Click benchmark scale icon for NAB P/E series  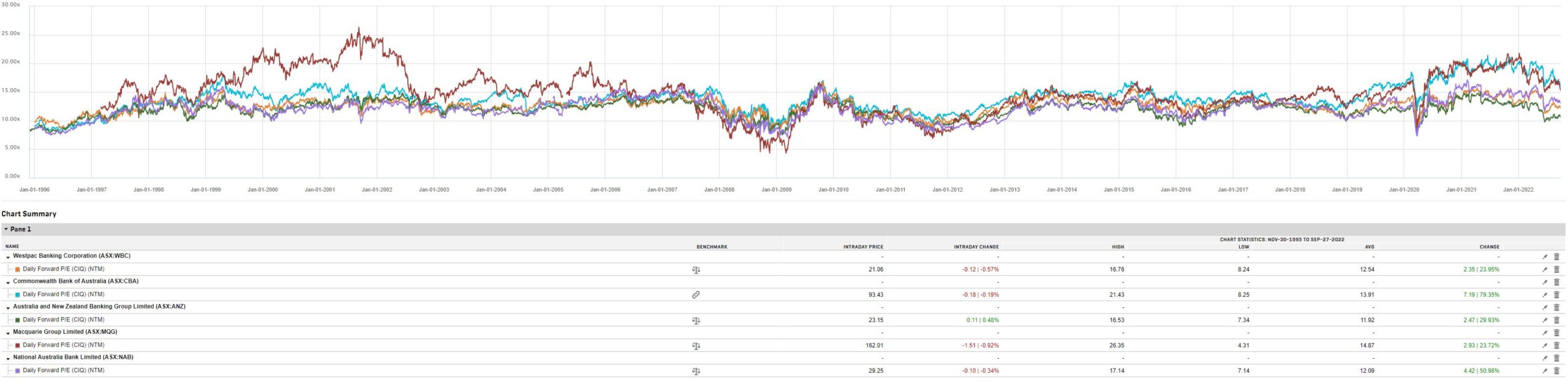coord(696,371)
